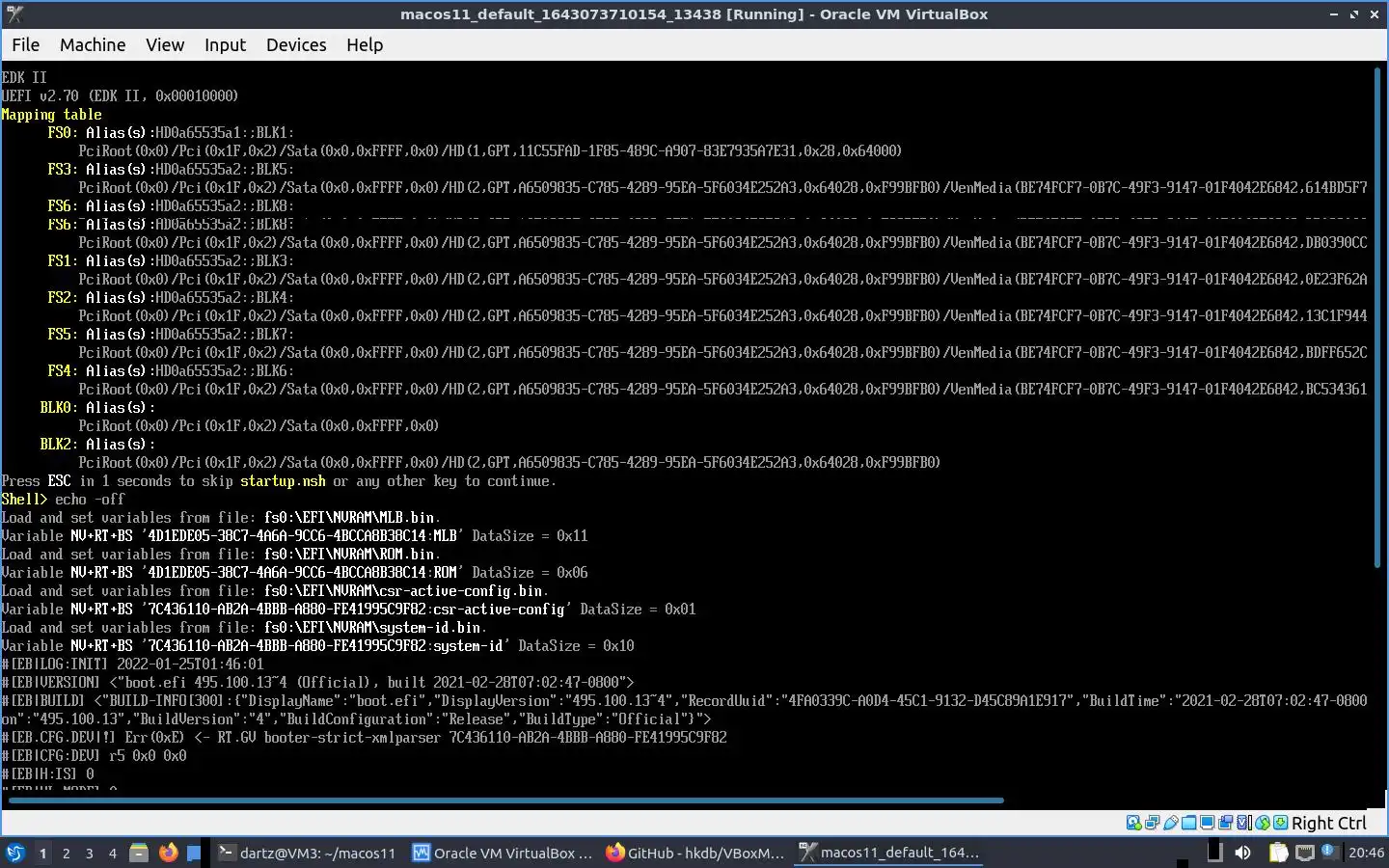
Task: Switch to virtual desktop 2
Action: [66, 853]
